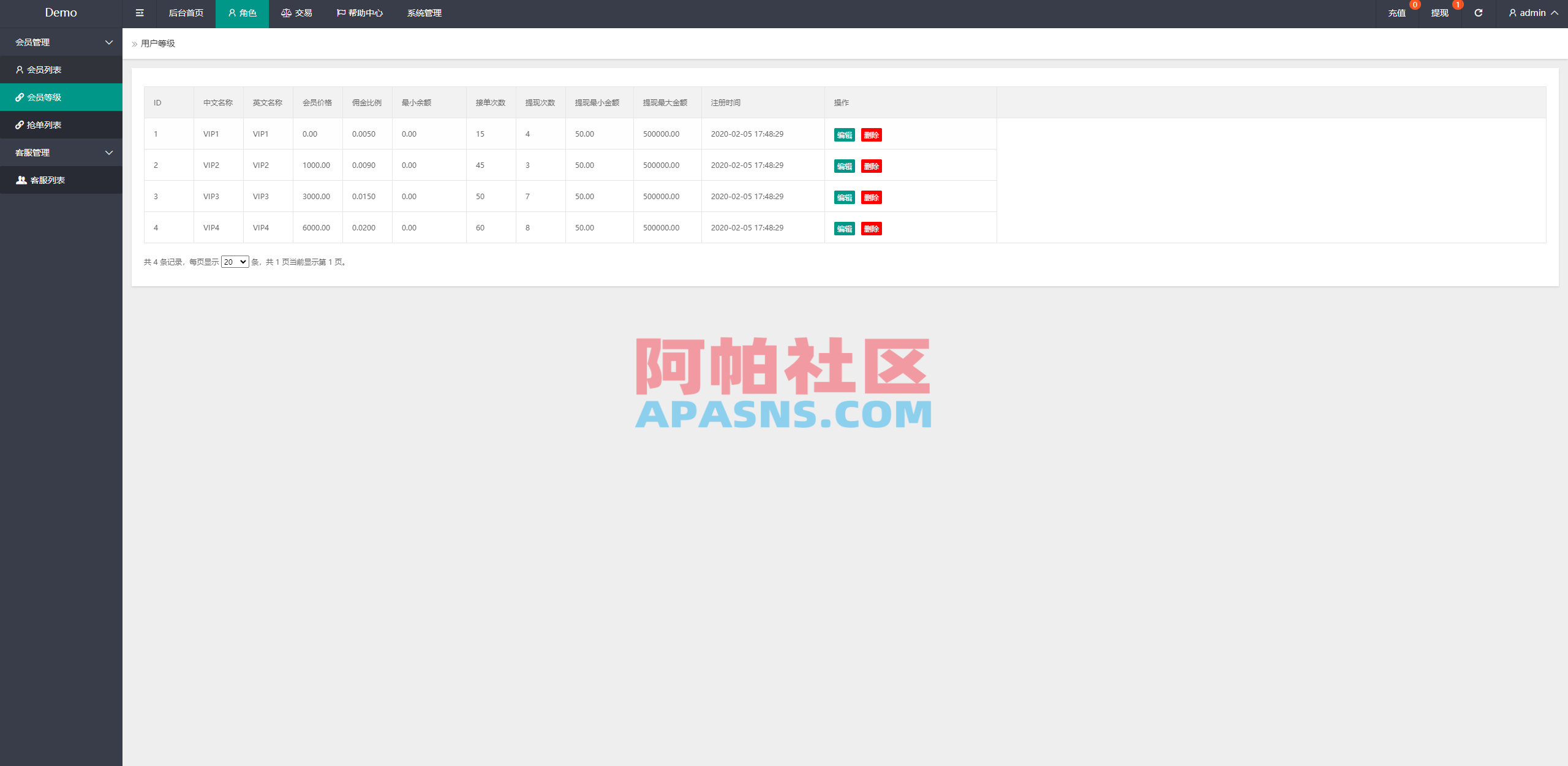Click 删除 button for VIP4 row

coord(872,228)
